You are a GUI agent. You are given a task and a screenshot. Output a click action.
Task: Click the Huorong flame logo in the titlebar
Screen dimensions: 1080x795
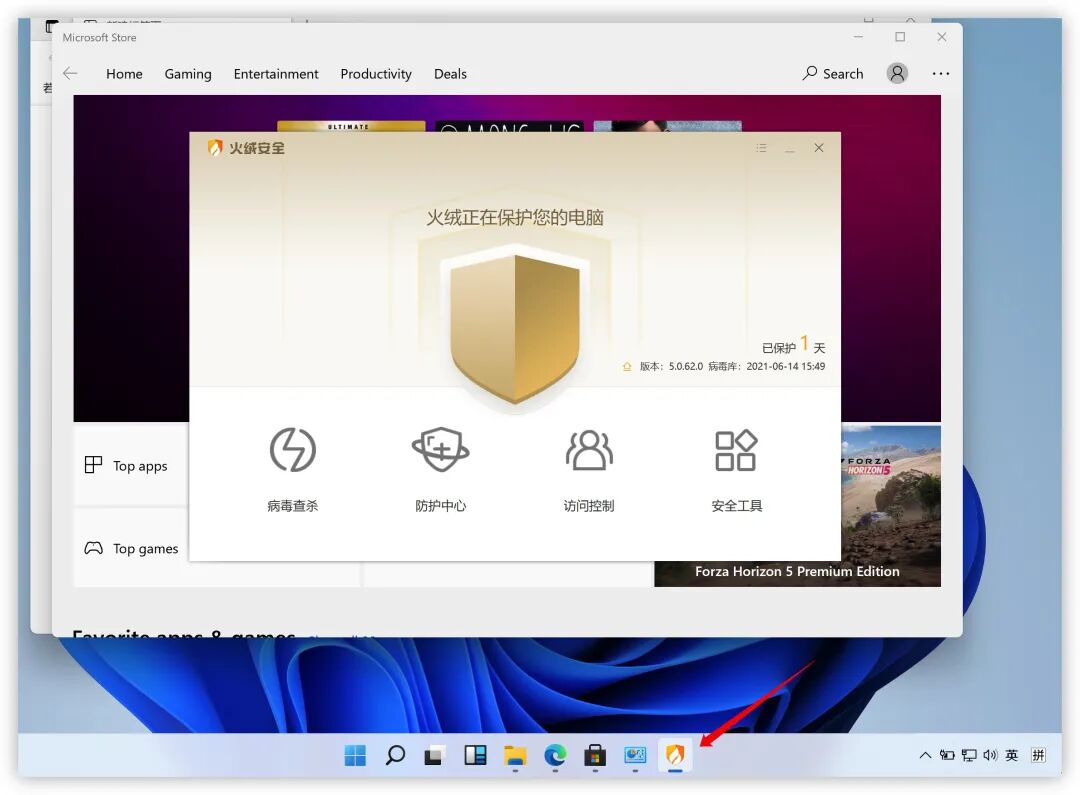[216, 147]
